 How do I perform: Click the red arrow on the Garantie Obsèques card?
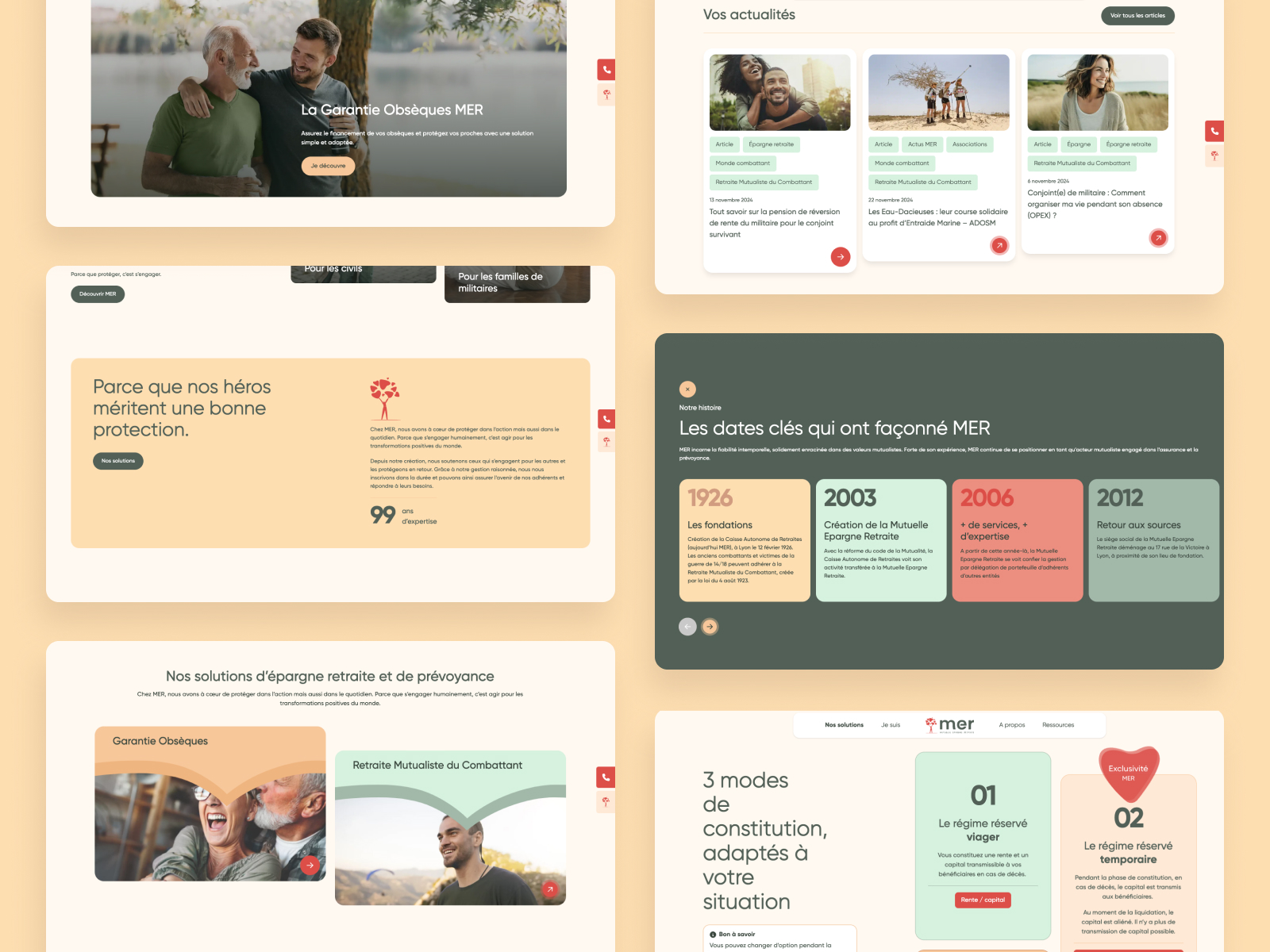pyautogui.click(x=310, y=866)
